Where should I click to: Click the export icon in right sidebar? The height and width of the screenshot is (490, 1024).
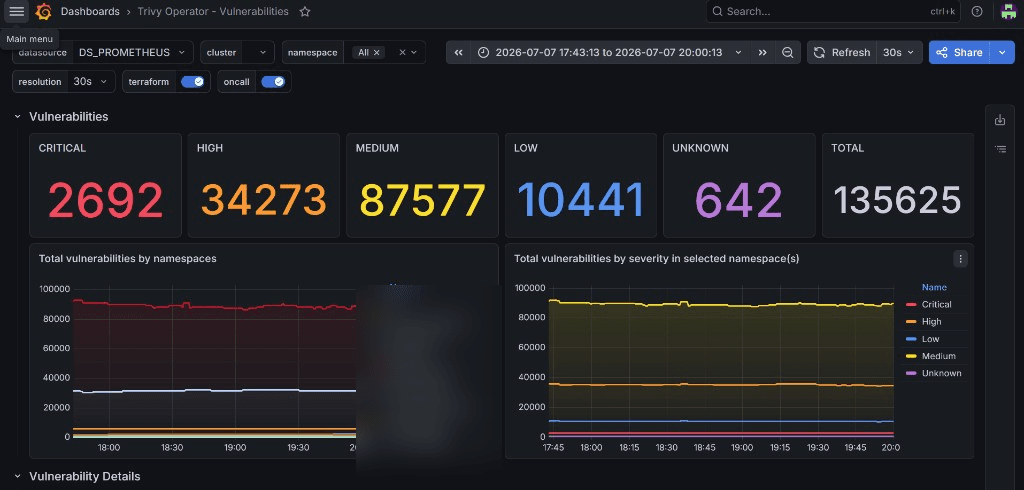pyautogui.click(x=1000, y=120)
